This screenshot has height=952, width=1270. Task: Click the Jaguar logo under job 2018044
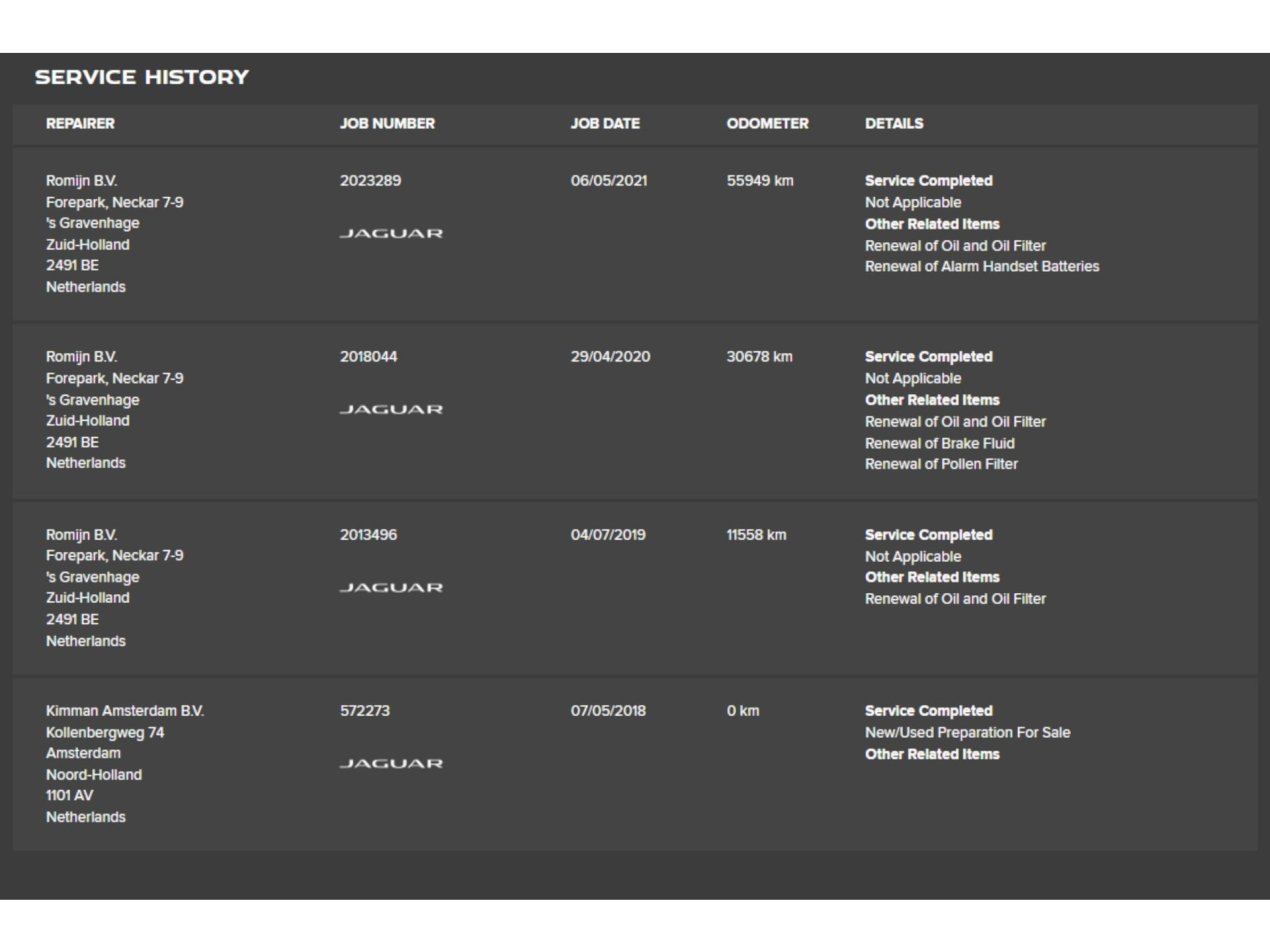391,409
